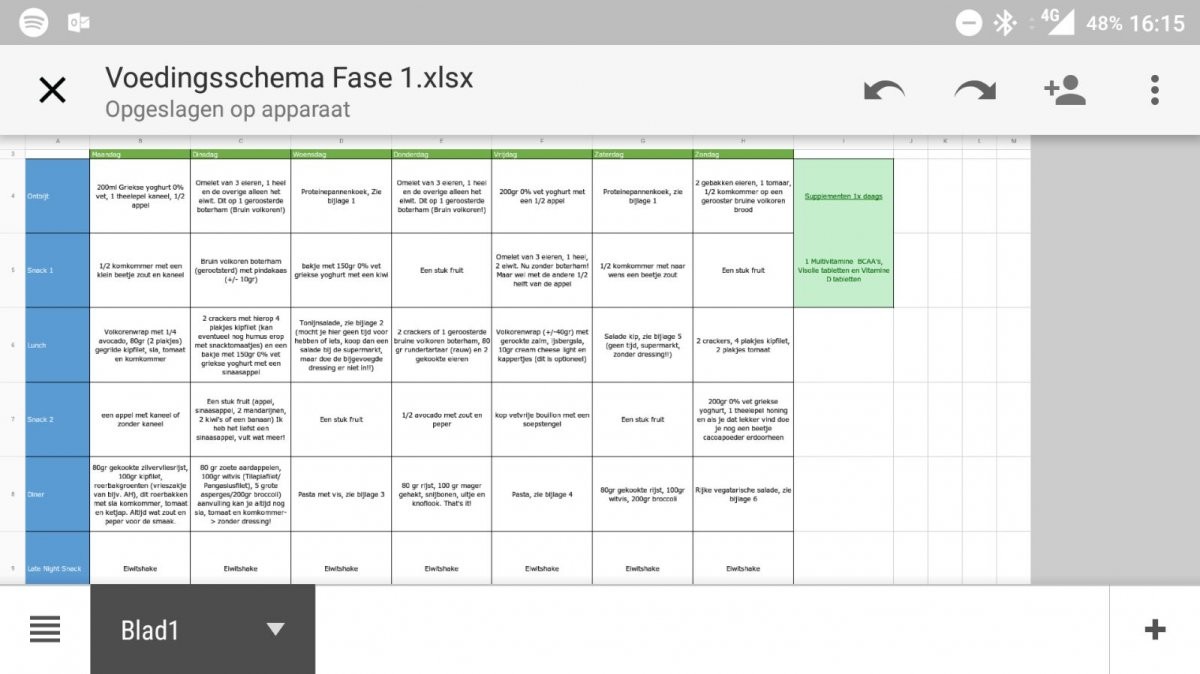Tap the Outlook notification icon

coord(78,22)
